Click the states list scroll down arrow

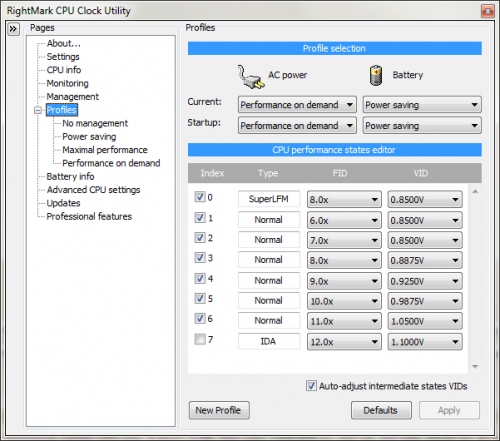[x=475, y=367]
